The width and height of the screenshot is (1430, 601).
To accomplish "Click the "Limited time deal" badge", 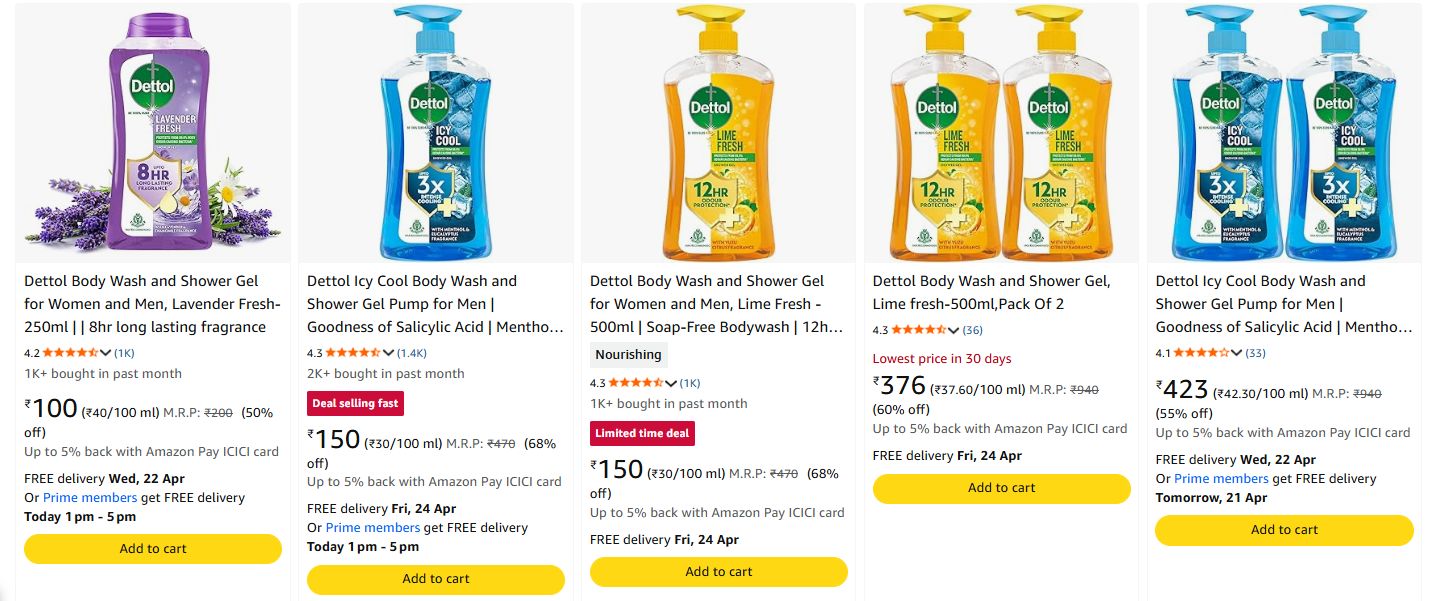I will point(642,433).
